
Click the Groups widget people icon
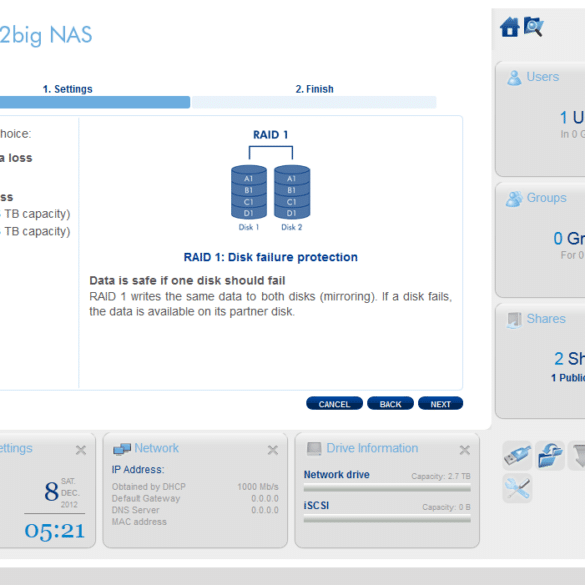tap(514, 198)
